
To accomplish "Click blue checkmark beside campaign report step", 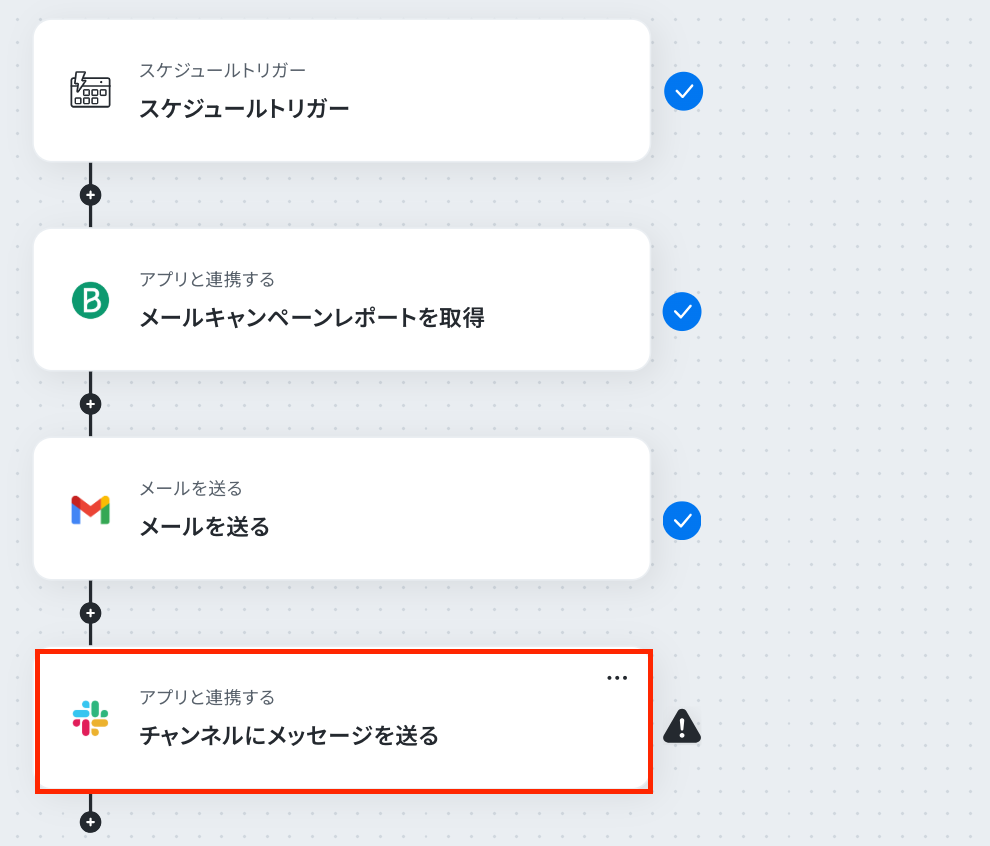I will [682, 312].
